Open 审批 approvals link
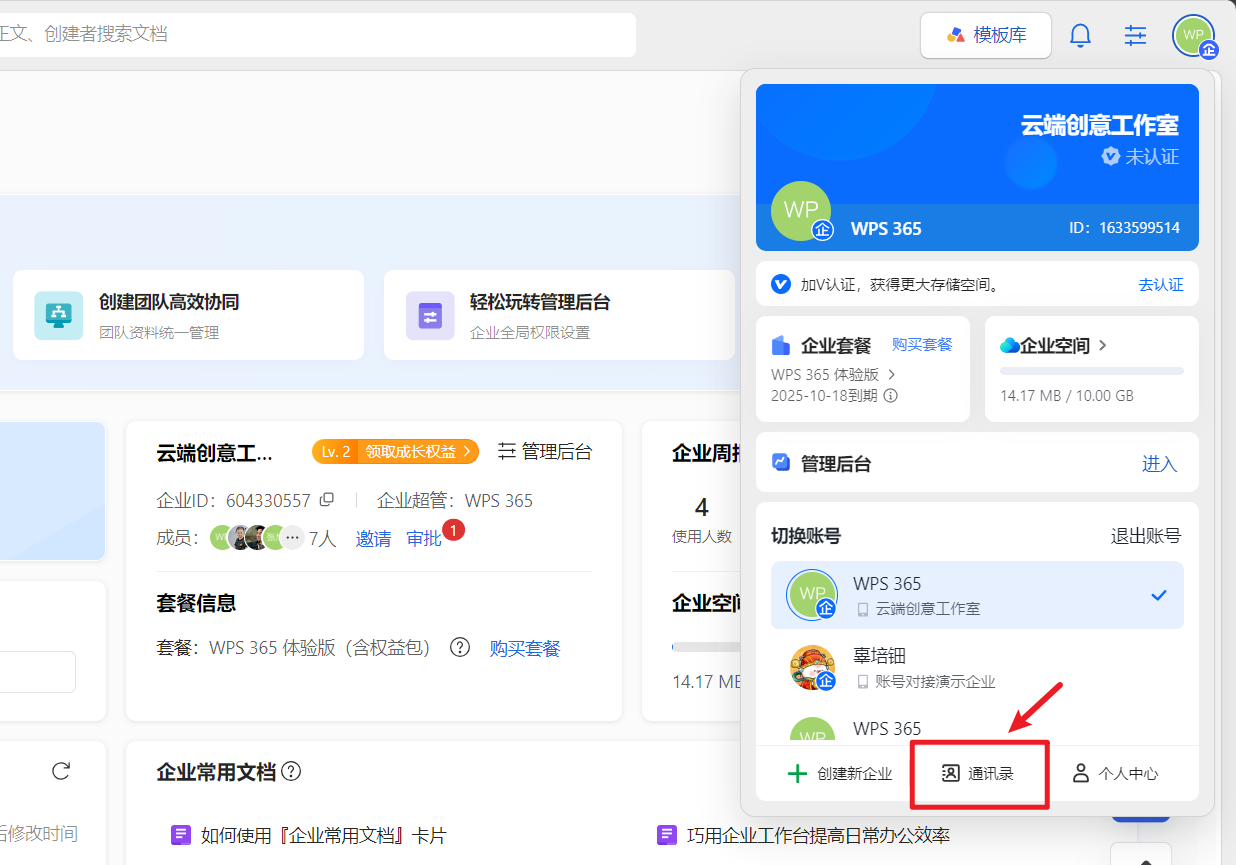Image resolution: width=1236 pixels, height=865 pixels. pyautogui.click(x=424, y=539)
